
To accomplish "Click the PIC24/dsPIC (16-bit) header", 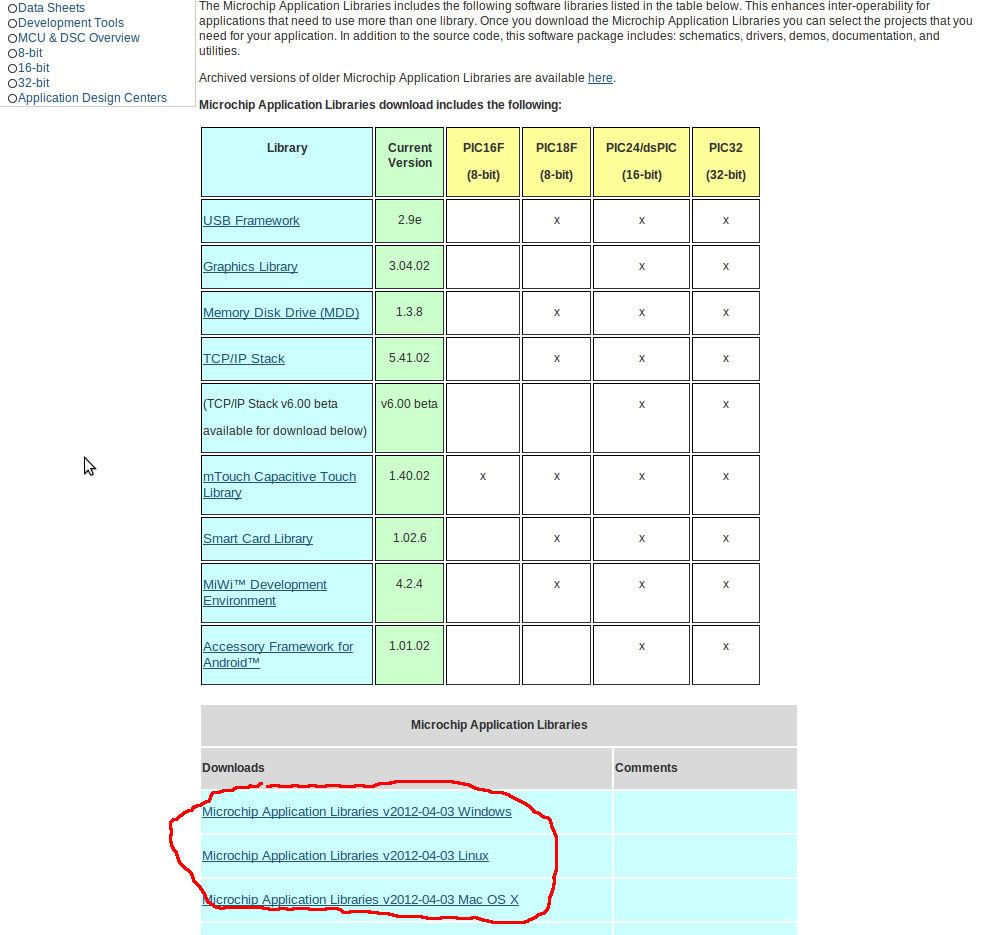I will click(x=642, y=162).
